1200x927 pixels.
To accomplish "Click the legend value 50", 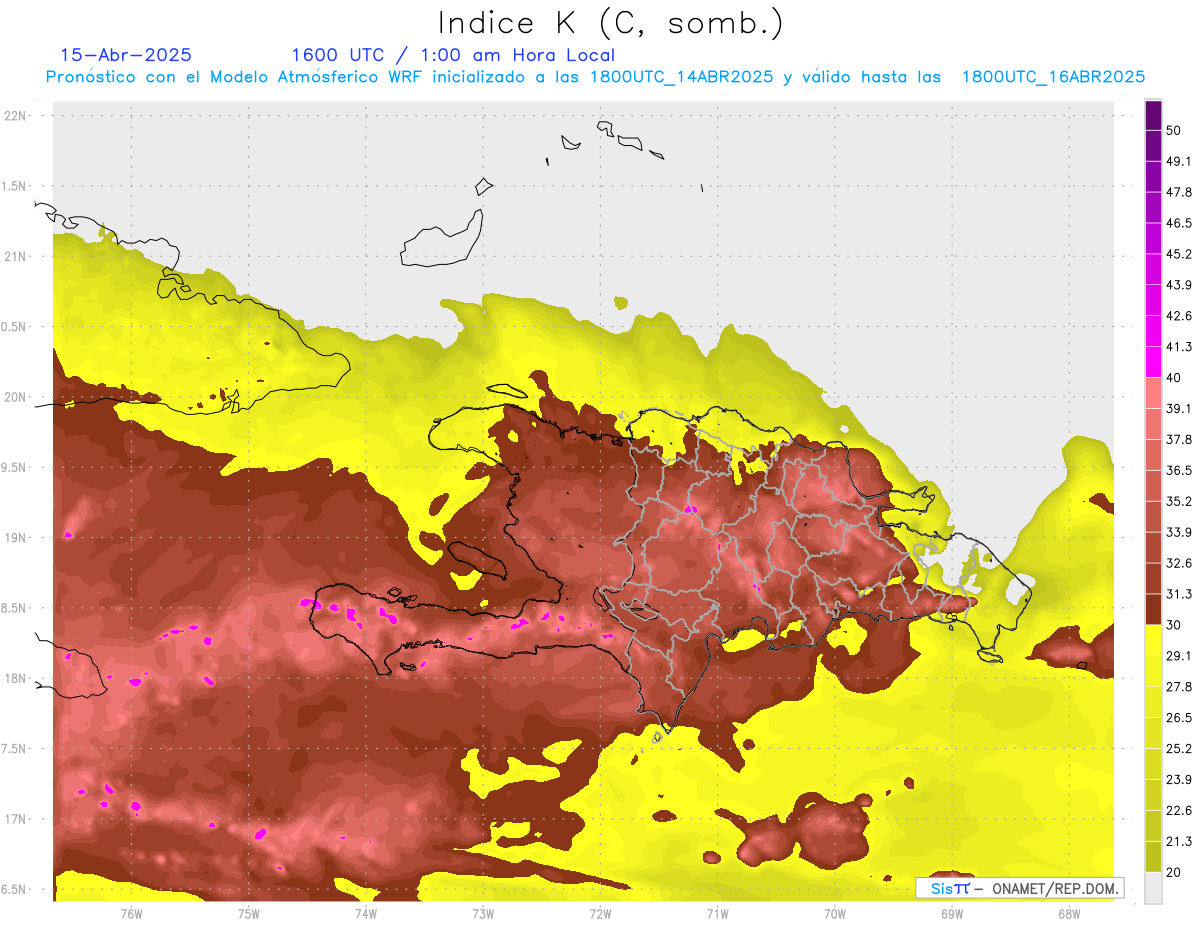I will coord(1174,130).
